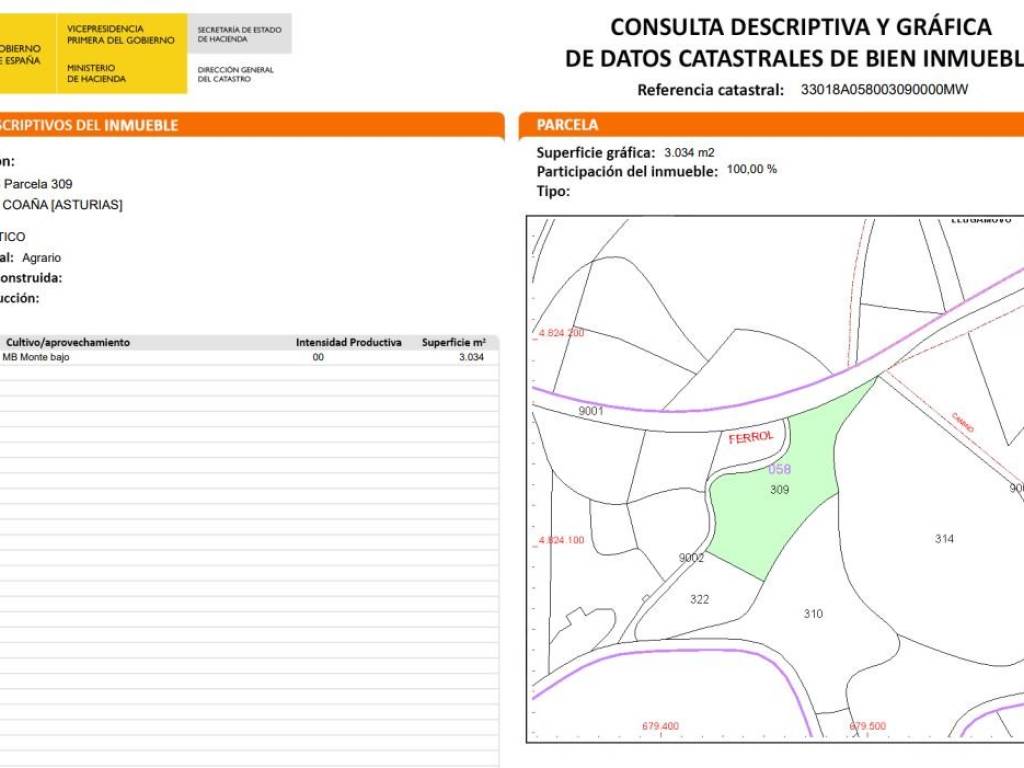Image resolution: width=1024 pixels, height=768 pixels.
Task: Click parcel 310 label on map
Action: [x=813, y=614]
